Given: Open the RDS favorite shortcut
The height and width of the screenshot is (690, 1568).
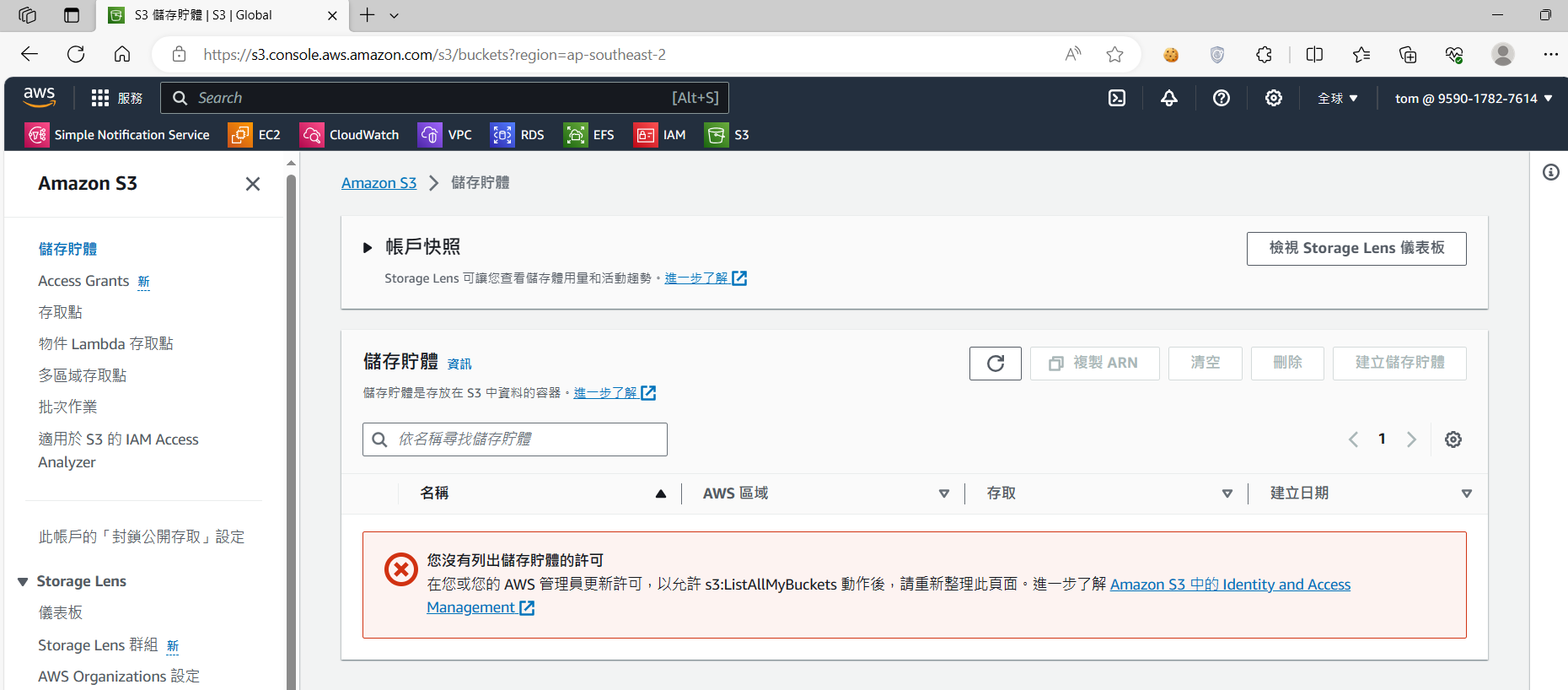Looking at the screenshot, I should click(518, 135).
